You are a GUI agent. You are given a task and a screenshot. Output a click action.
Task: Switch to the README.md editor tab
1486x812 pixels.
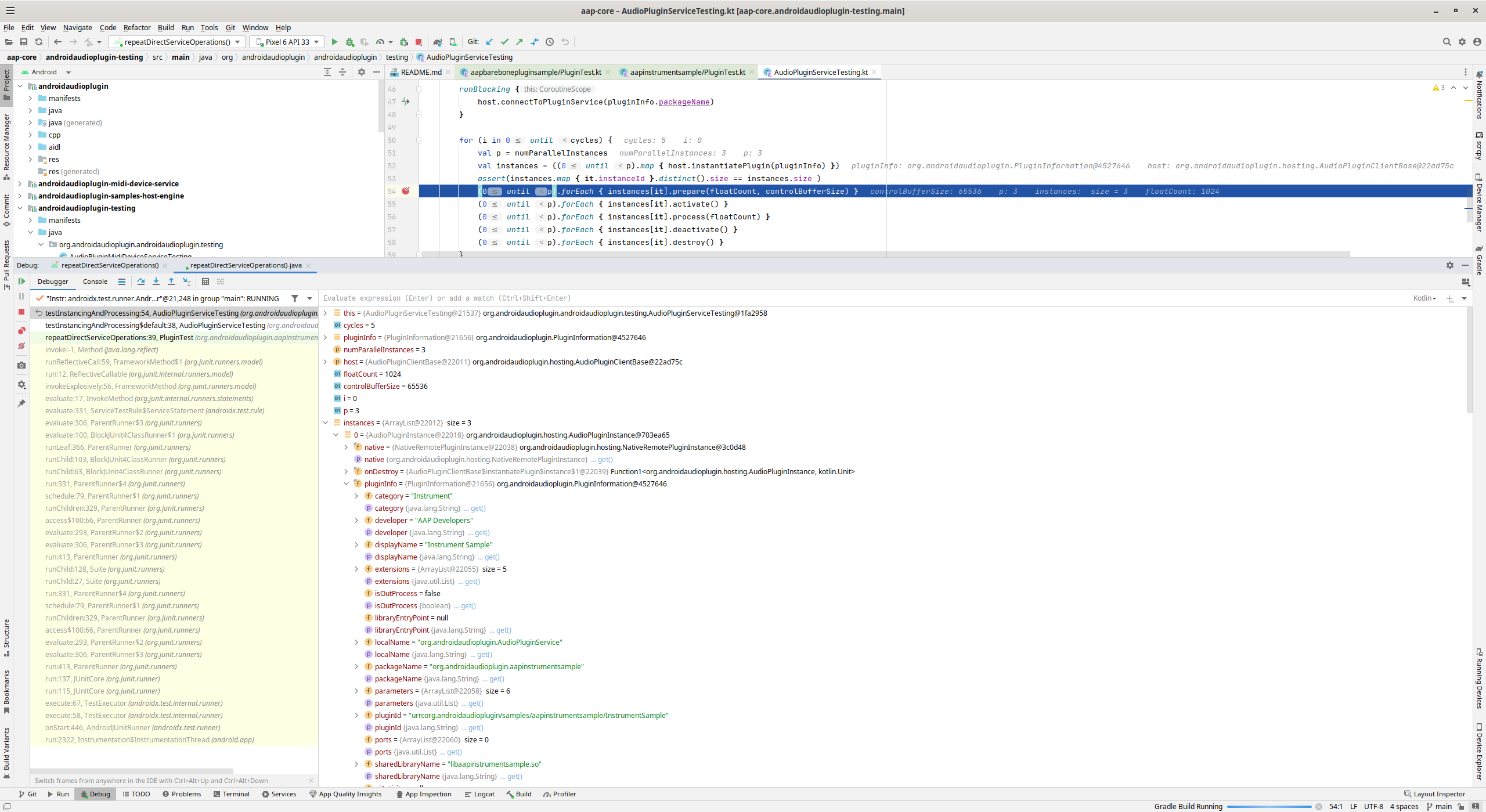(x=420, y=72)
